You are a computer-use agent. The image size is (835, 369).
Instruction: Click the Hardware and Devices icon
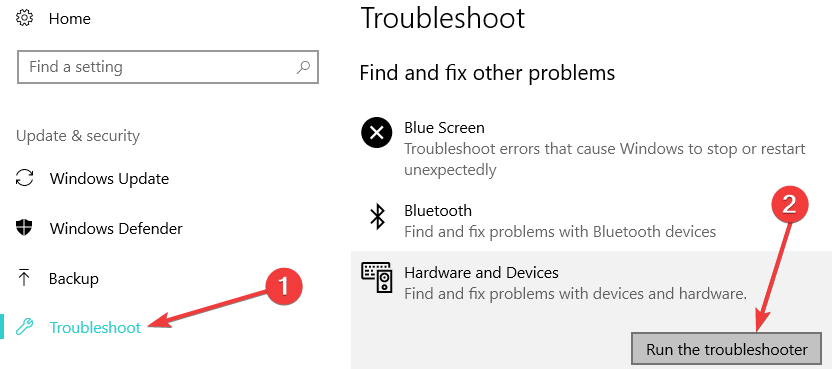377,277
